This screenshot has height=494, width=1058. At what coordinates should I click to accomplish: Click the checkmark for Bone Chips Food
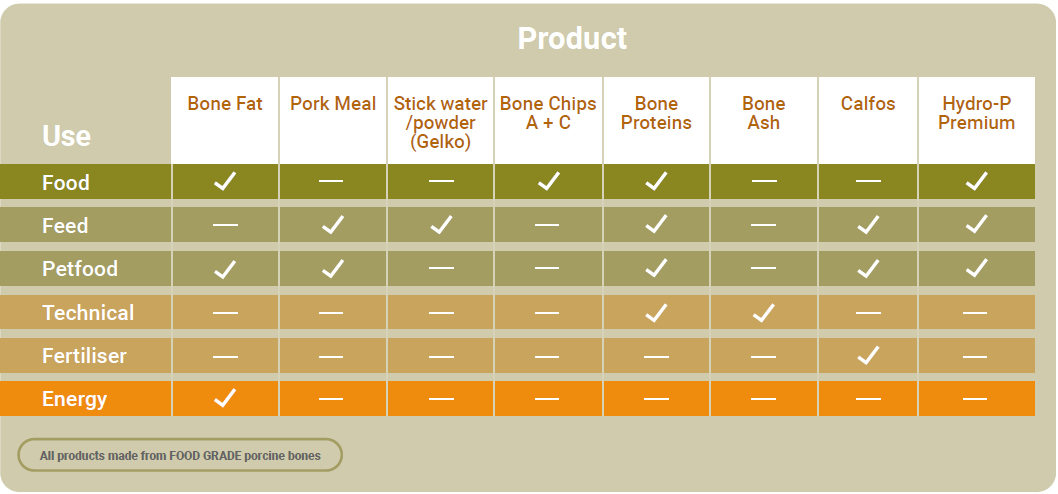click(x=548, y=182)
